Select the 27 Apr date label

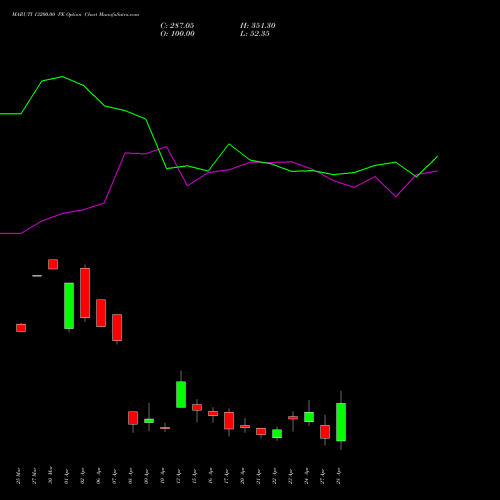point(322,476)
